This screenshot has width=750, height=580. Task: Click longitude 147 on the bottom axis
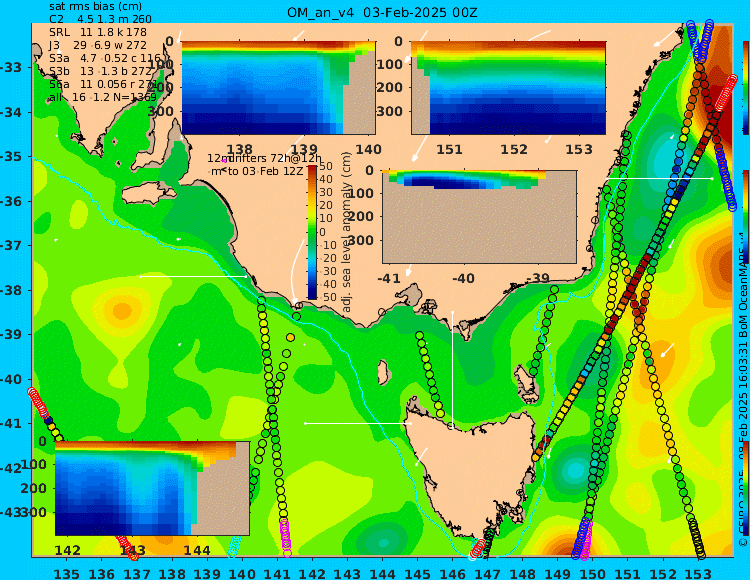point(487,573)
